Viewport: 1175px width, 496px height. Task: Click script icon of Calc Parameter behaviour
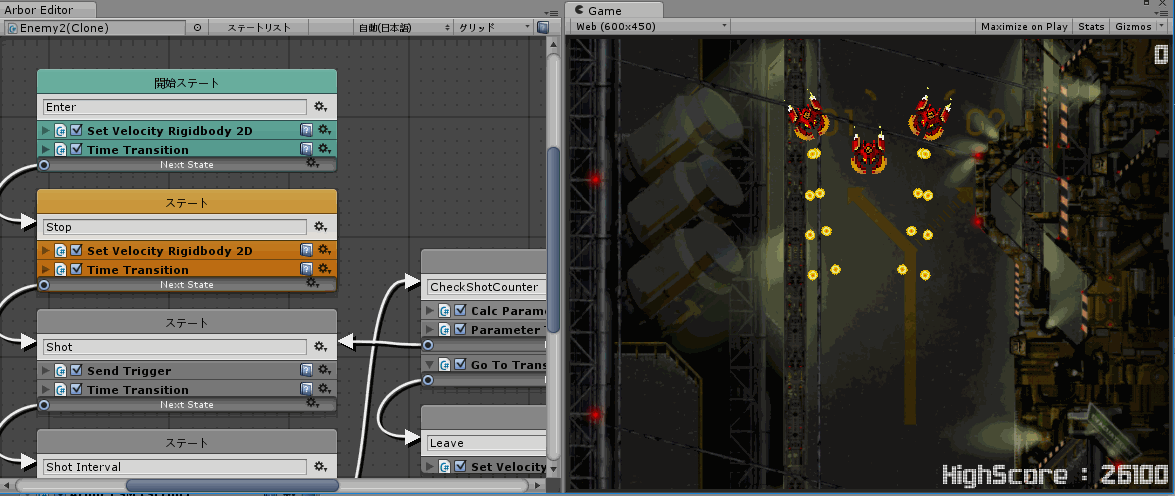(444, 310)
